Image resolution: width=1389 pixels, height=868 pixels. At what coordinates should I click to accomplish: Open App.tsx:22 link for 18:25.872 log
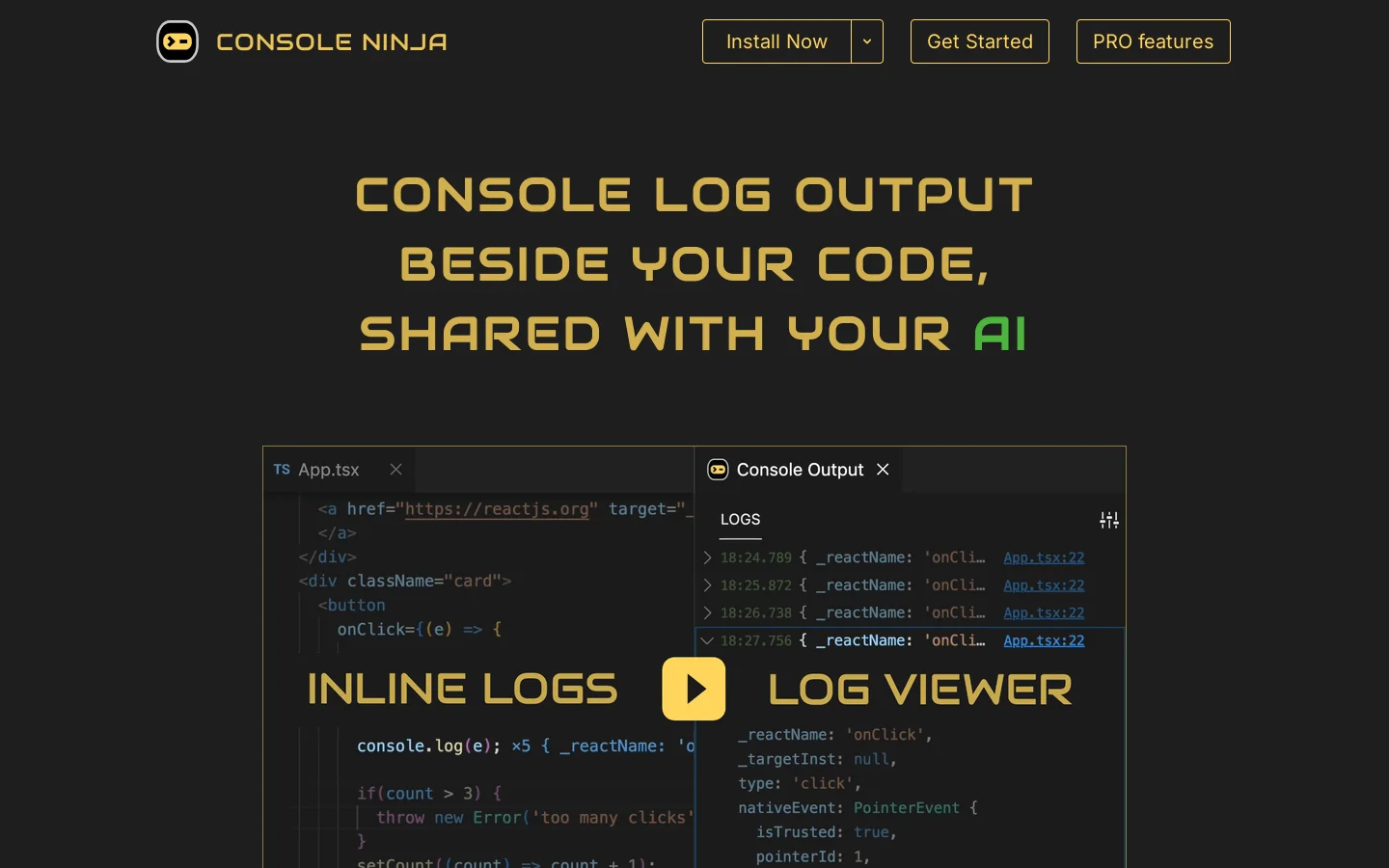pos(1044,585)
